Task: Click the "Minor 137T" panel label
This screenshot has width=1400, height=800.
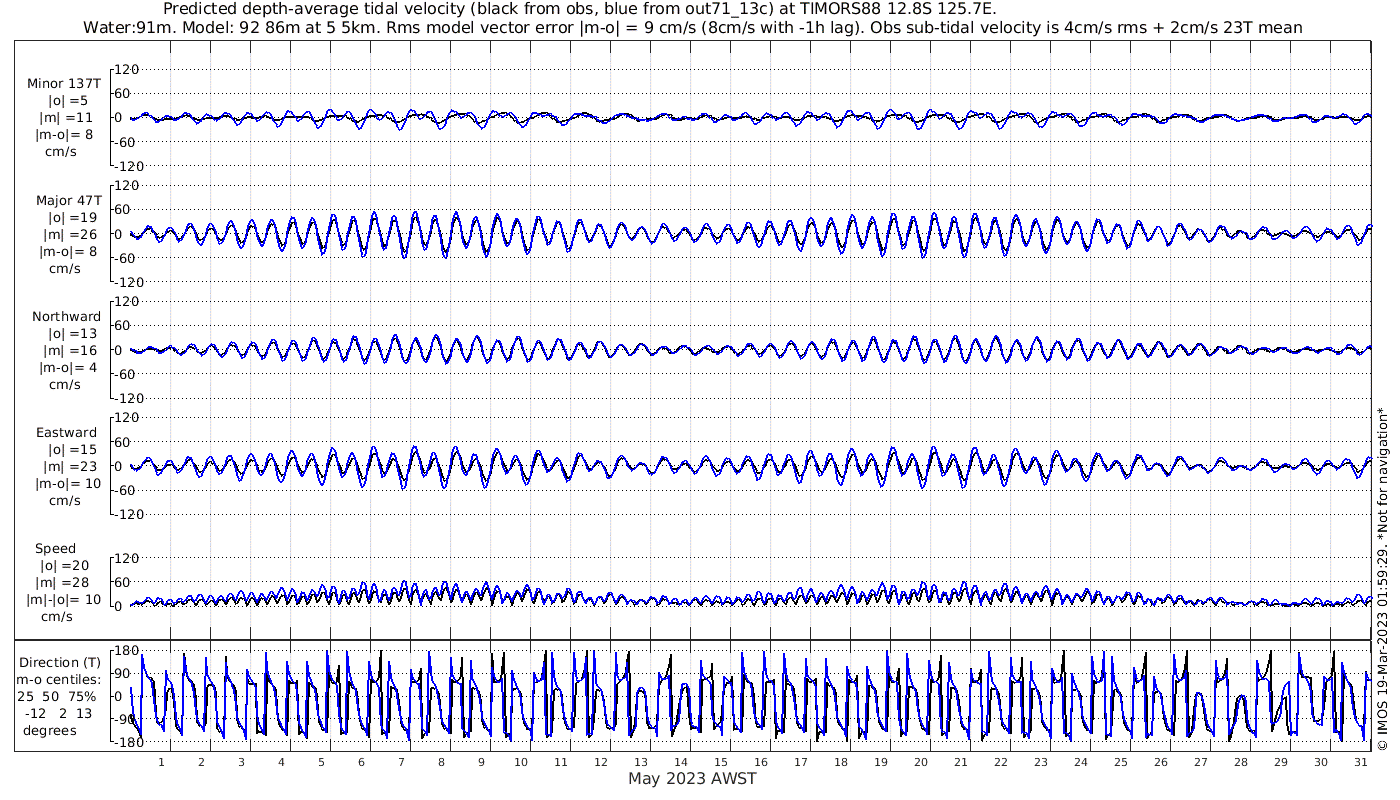Action: click(64, 84)
